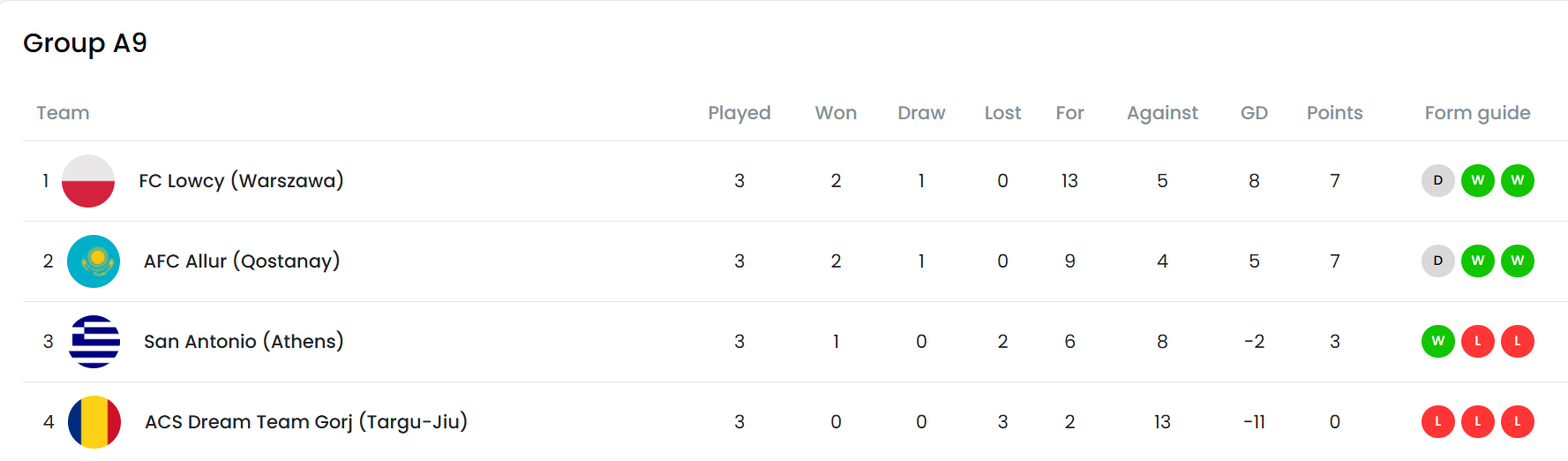Click AFC Allur's last win badge
Screen dimensions: 1568x461
(x=1517, y=261)
